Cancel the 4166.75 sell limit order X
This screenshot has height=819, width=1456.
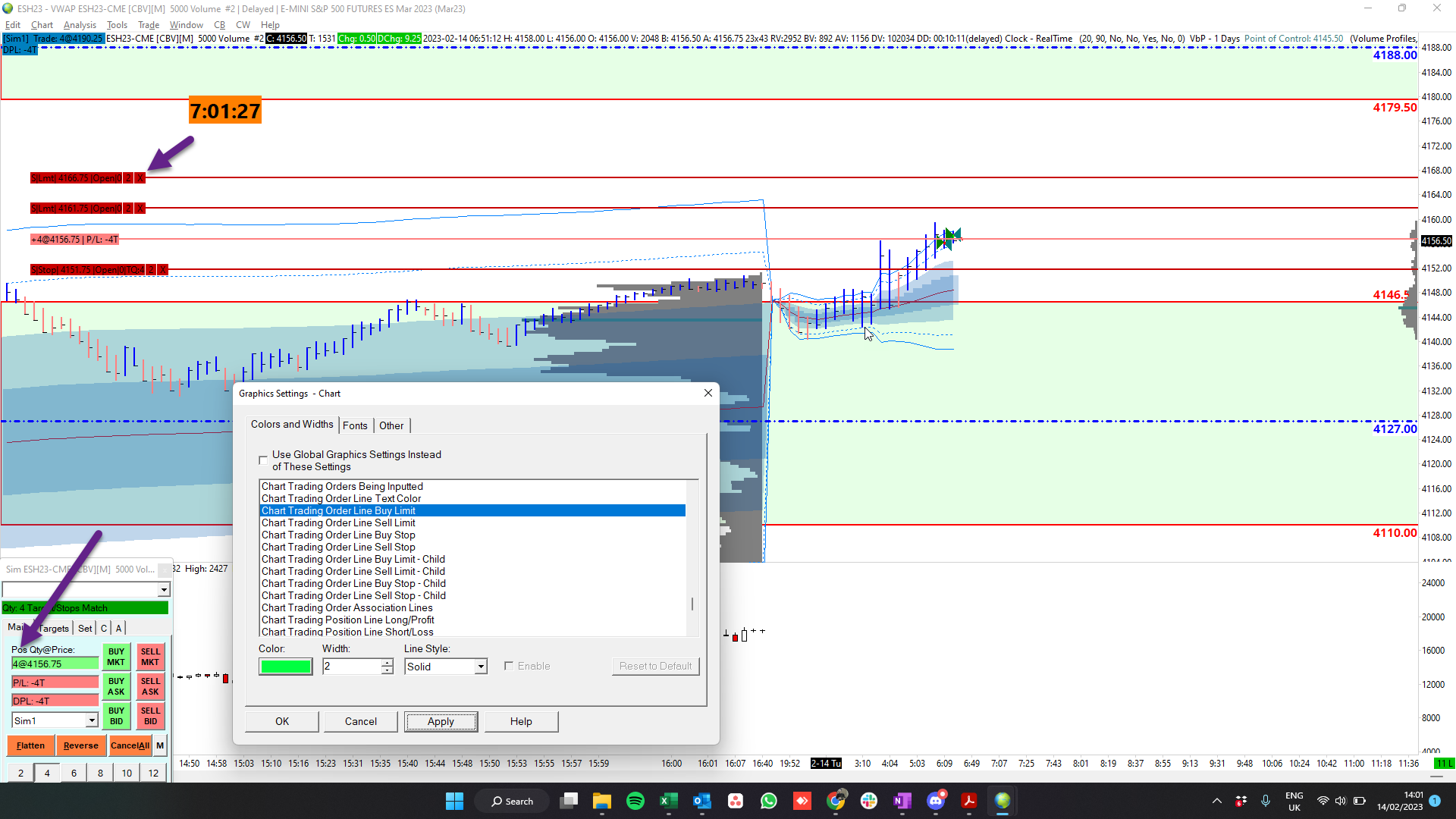click(x=140, y=178)
